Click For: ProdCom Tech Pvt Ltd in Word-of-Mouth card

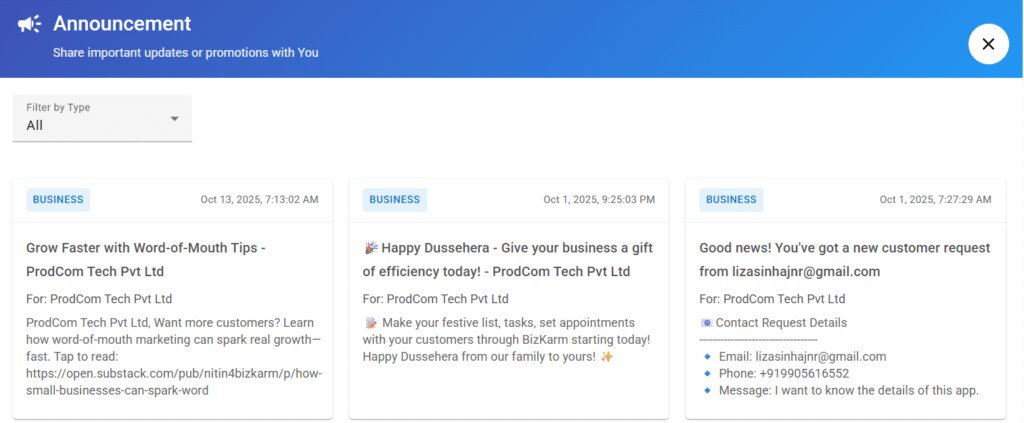[99, 299]
